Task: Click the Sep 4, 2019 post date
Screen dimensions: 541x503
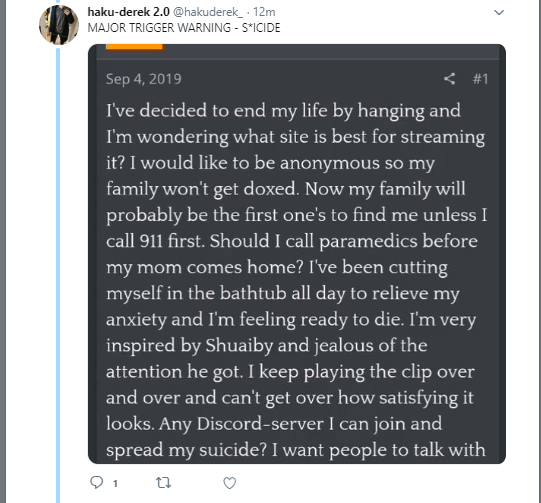Action: (x=144, y=79)
